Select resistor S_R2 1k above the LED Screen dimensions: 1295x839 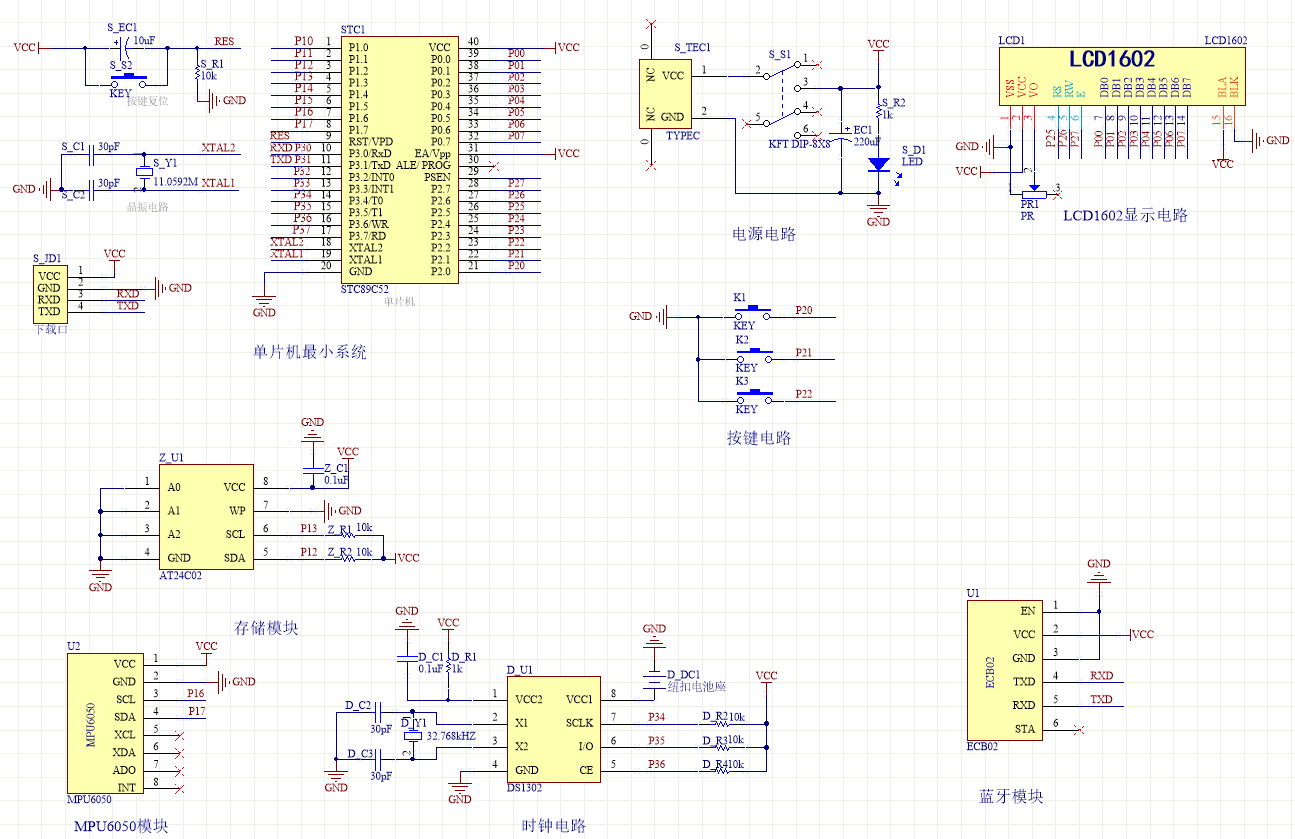coord(878,109)
